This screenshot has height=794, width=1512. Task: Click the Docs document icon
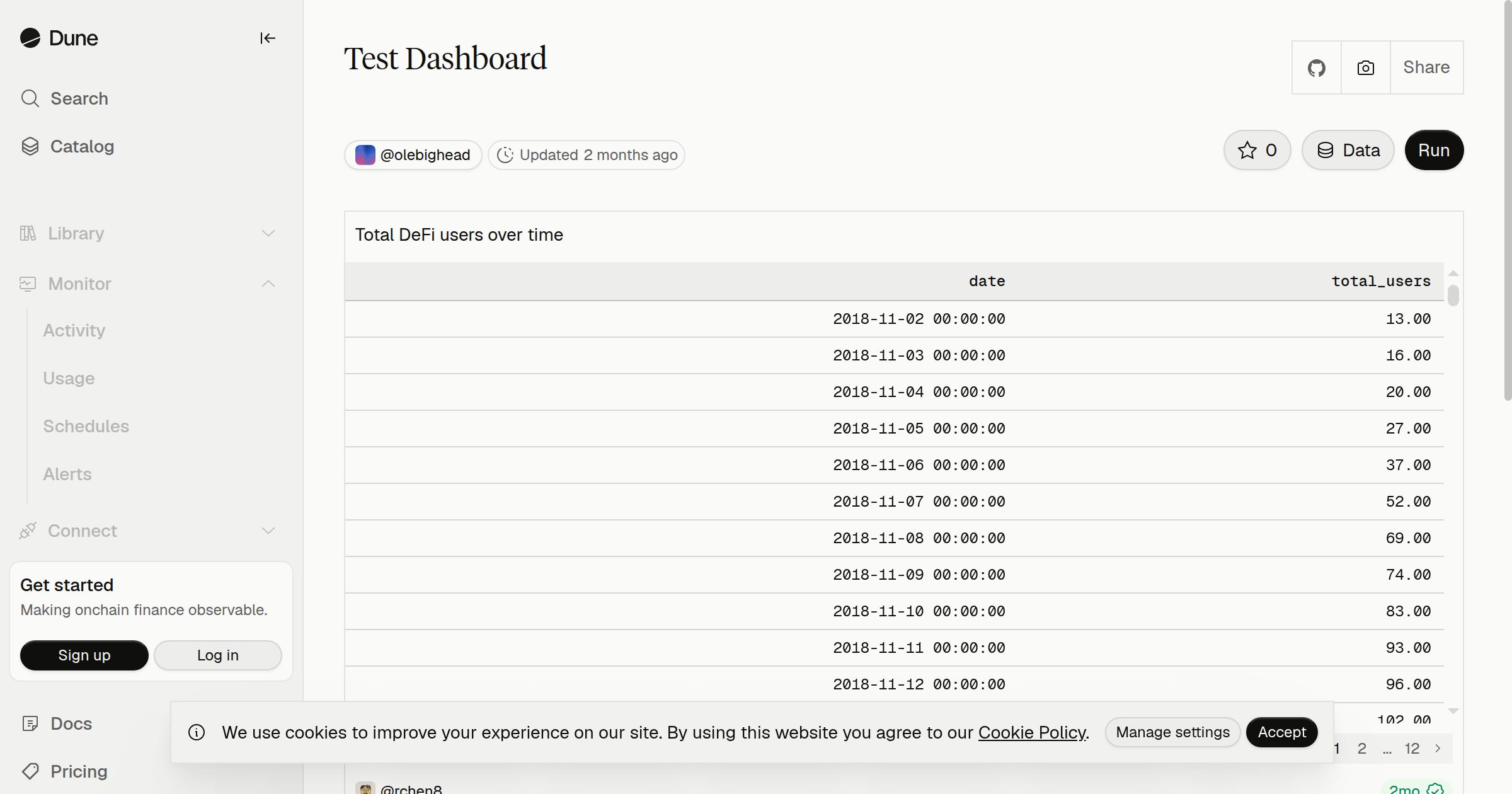30,723
